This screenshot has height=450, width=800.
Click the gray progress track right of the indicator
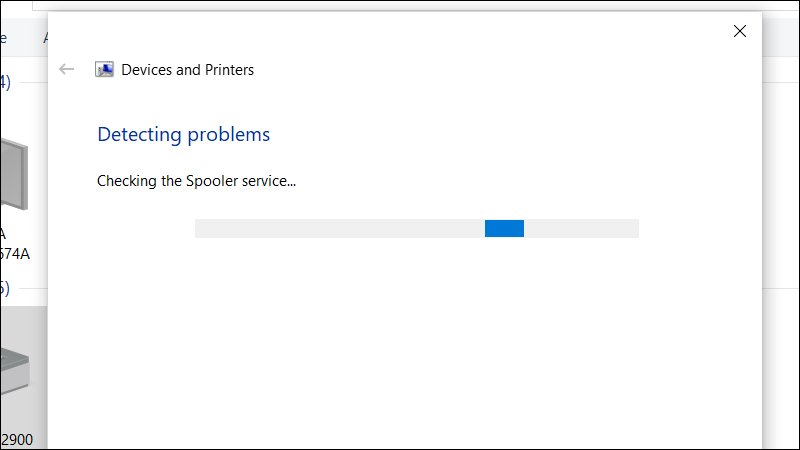point(581,229)
